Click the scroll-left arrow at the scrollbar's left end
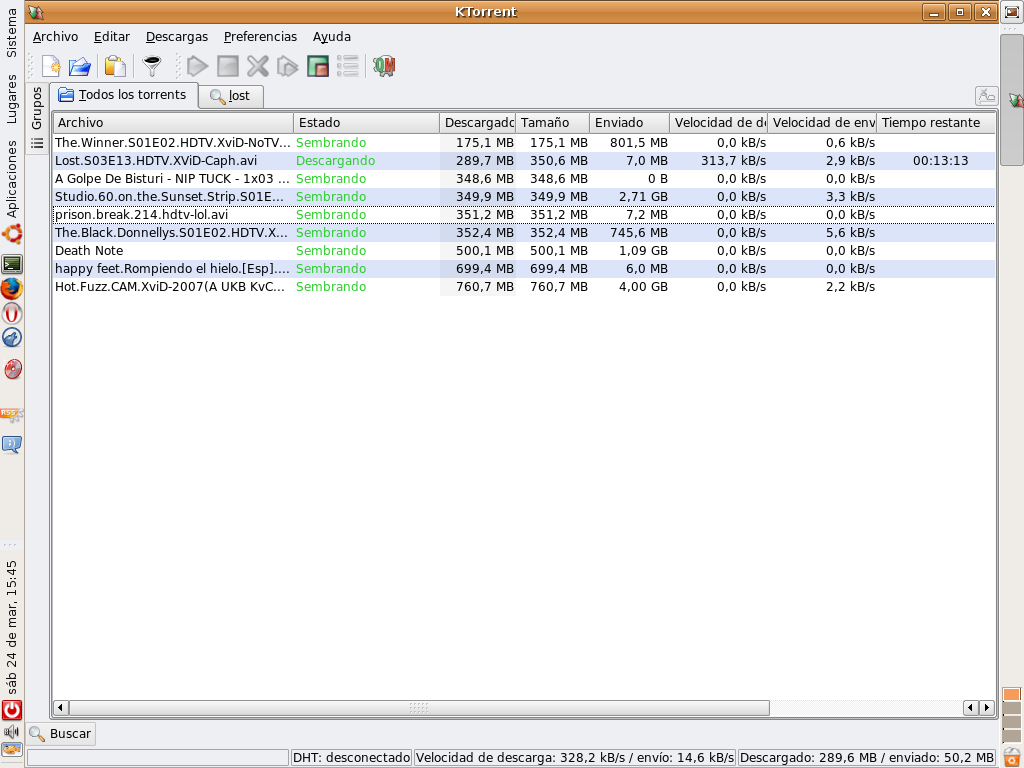The image size is (1024, 768). click(x=61, y=708)
